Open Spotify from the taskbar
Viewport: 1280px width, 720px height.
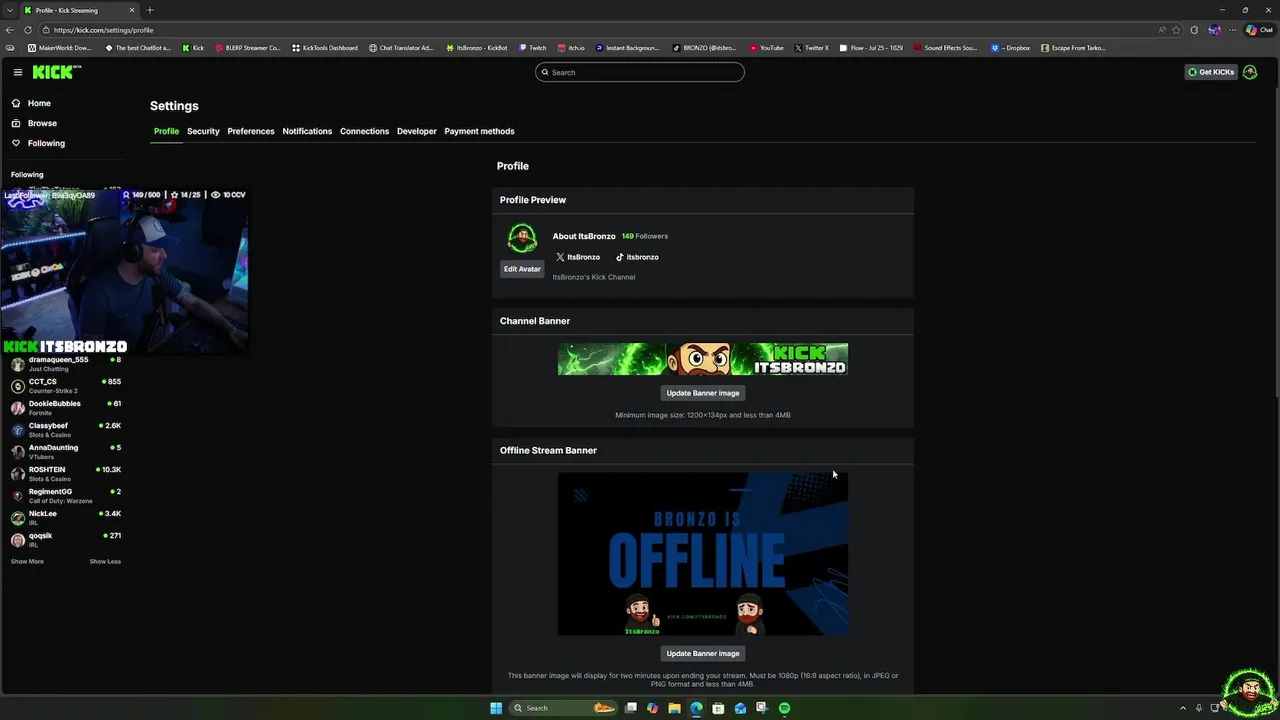784,708
